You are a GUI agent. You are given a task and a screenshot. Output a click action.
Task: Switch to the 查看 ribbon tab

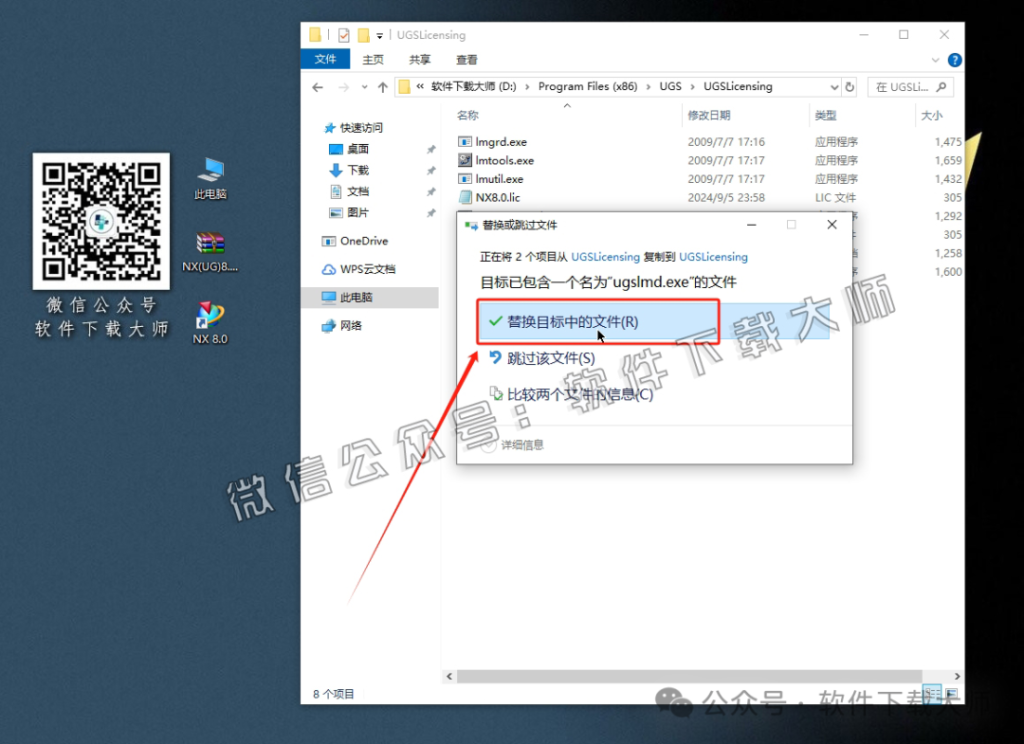pyautogui.click(x=467, y=59)
